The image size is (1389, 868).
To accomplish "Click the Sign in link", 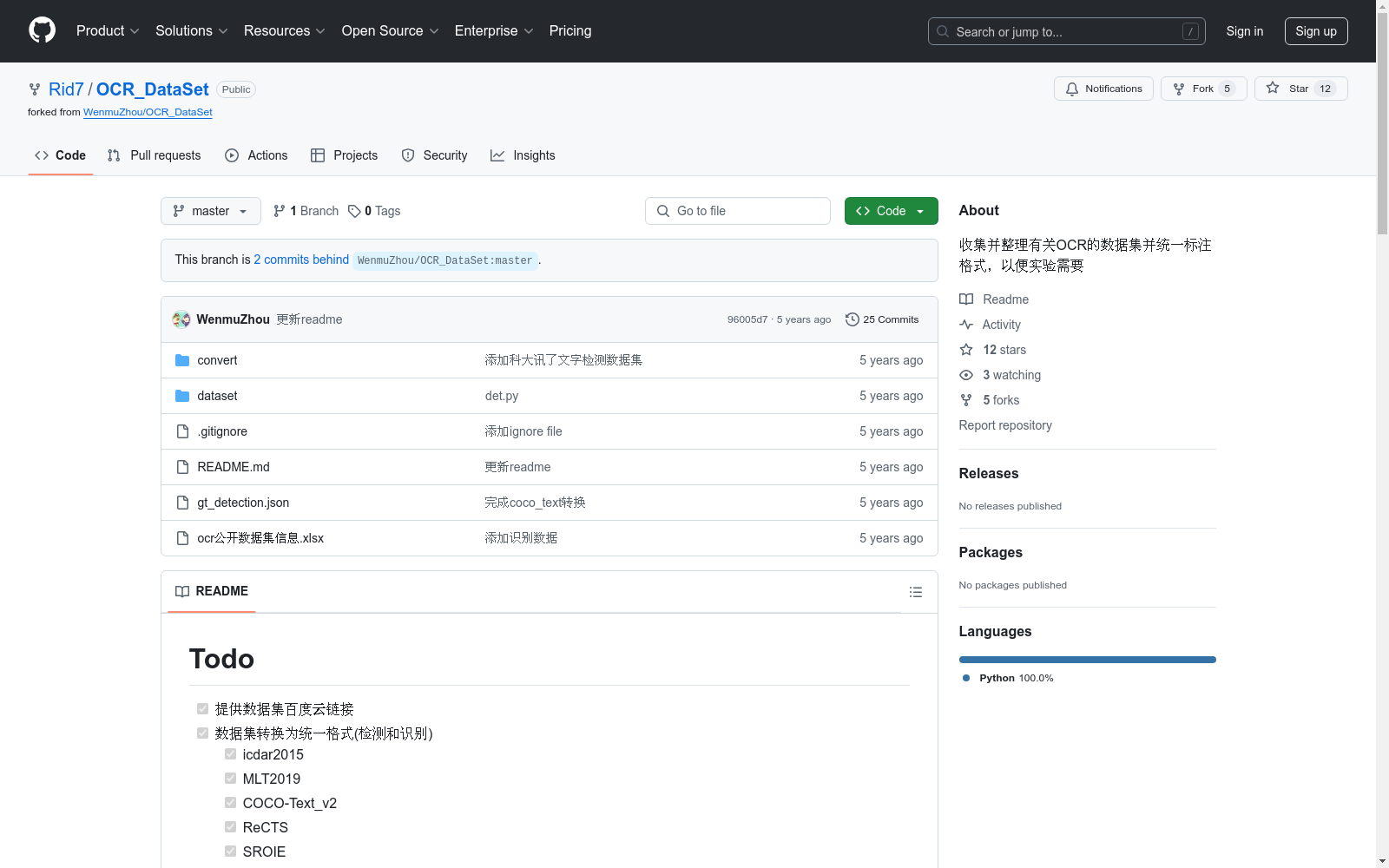I will coord(1245,31).
